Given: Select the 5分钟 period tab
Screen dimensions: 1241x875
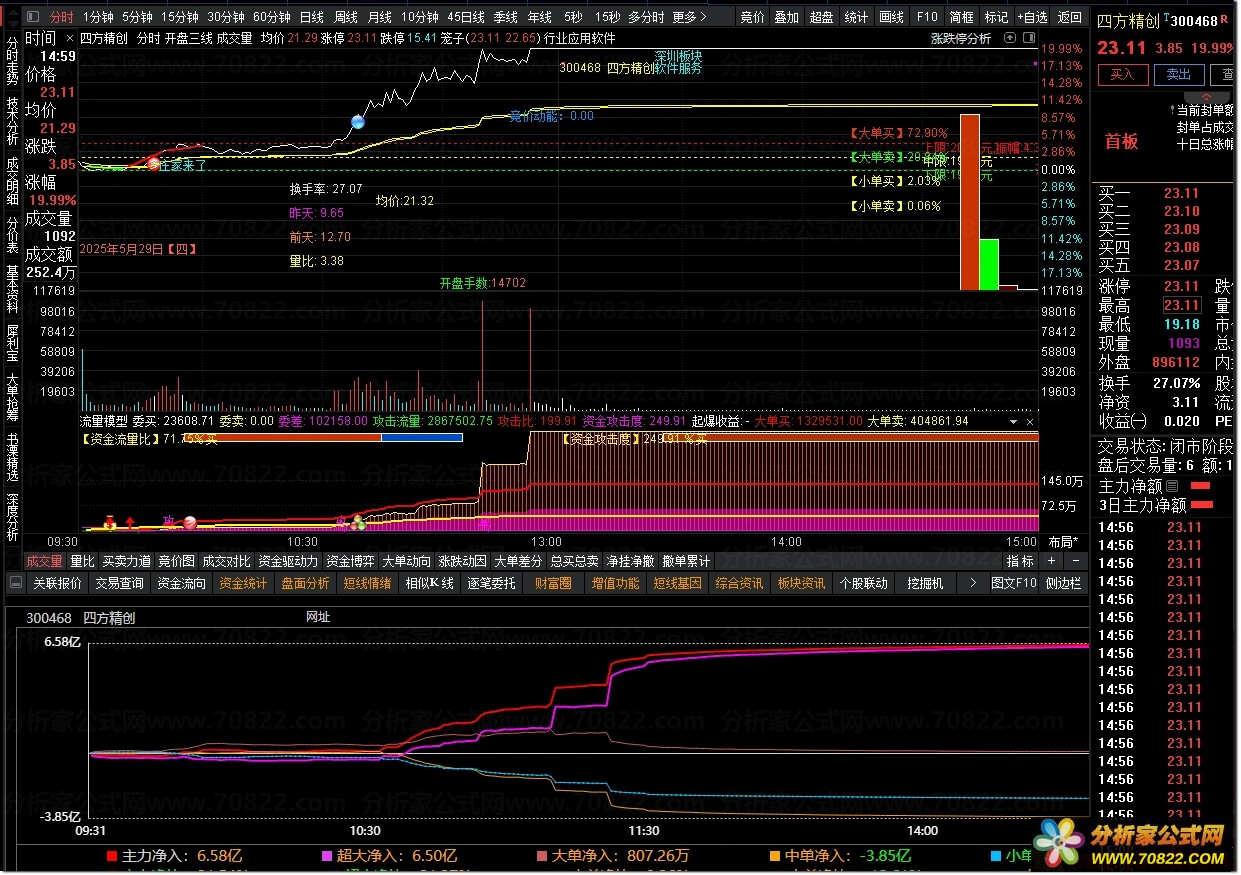Looking at the screenshot, I should [137, 17].
